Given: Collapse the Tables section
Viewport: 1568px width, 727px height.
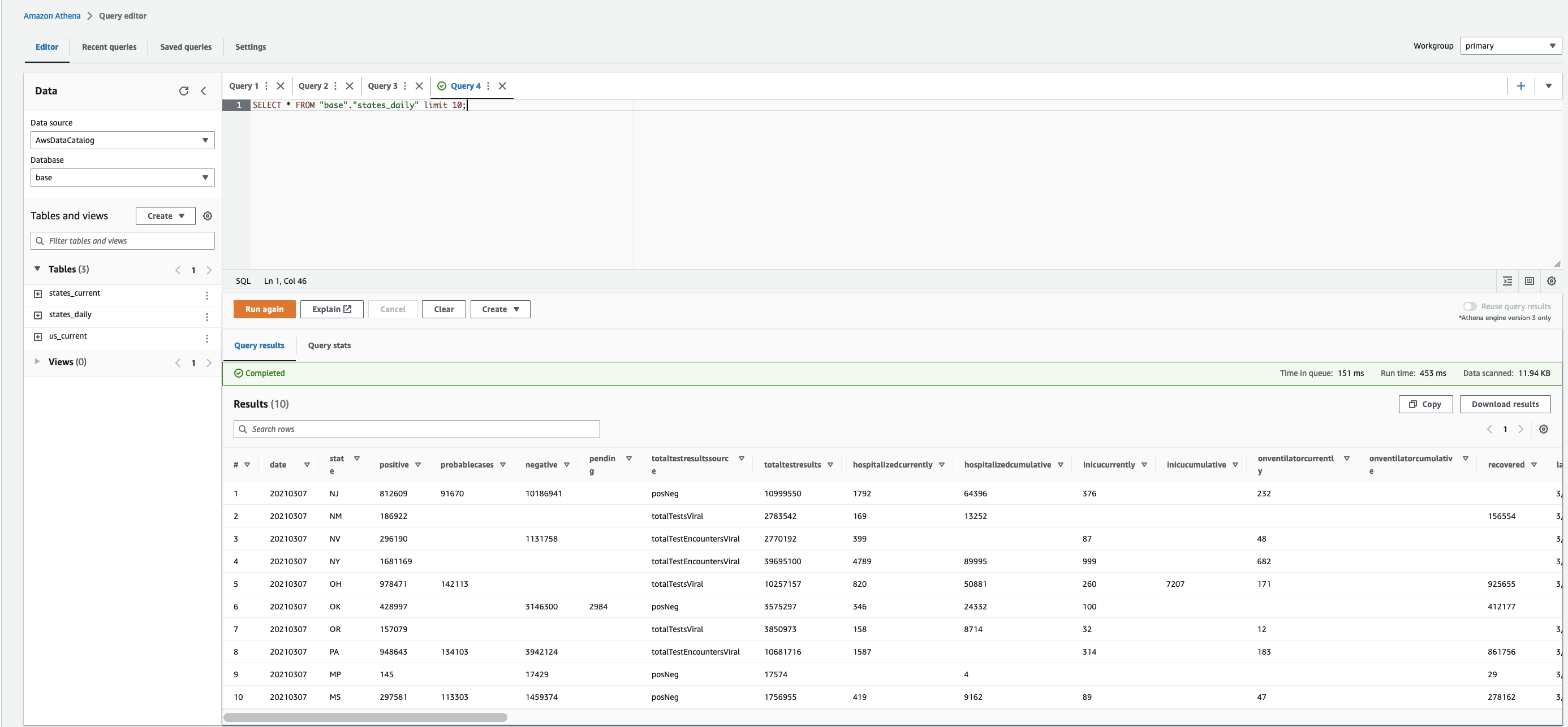Looking at the screenshot, I should tap(37, 269).
